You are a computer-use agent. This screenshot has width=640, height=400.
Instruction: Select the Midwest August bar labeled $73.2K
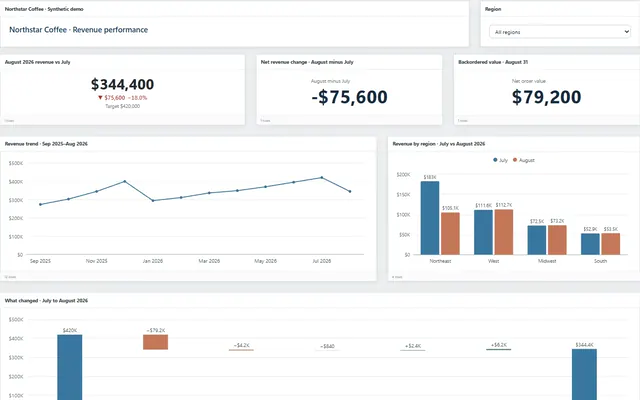557,240
